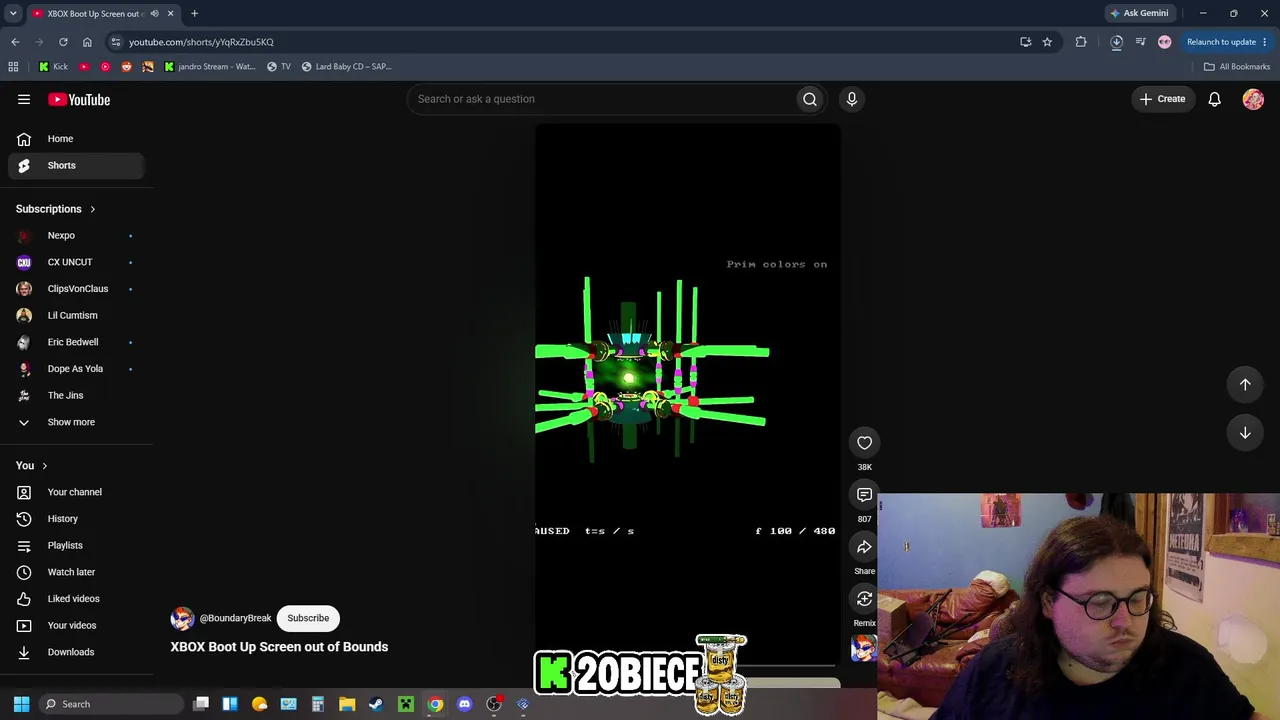This screenshot has width=1280, height=720.
Task: Open the Lard Baby CD bookmark
Action: coord(346,67)
